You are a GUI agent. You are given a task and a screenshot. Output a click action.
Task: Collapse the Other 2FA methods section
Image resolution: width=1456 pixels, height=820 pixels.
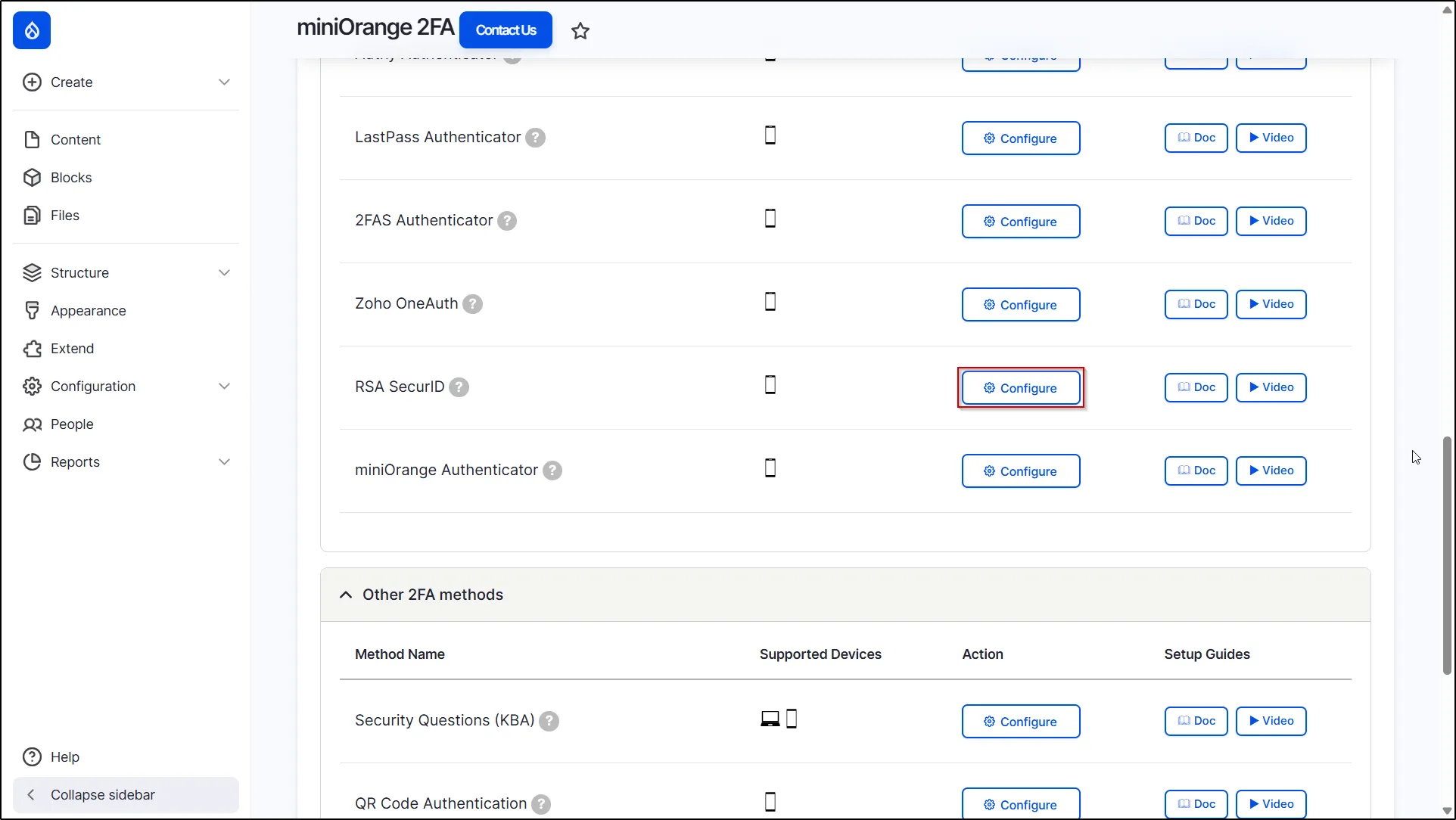(346, 595)
